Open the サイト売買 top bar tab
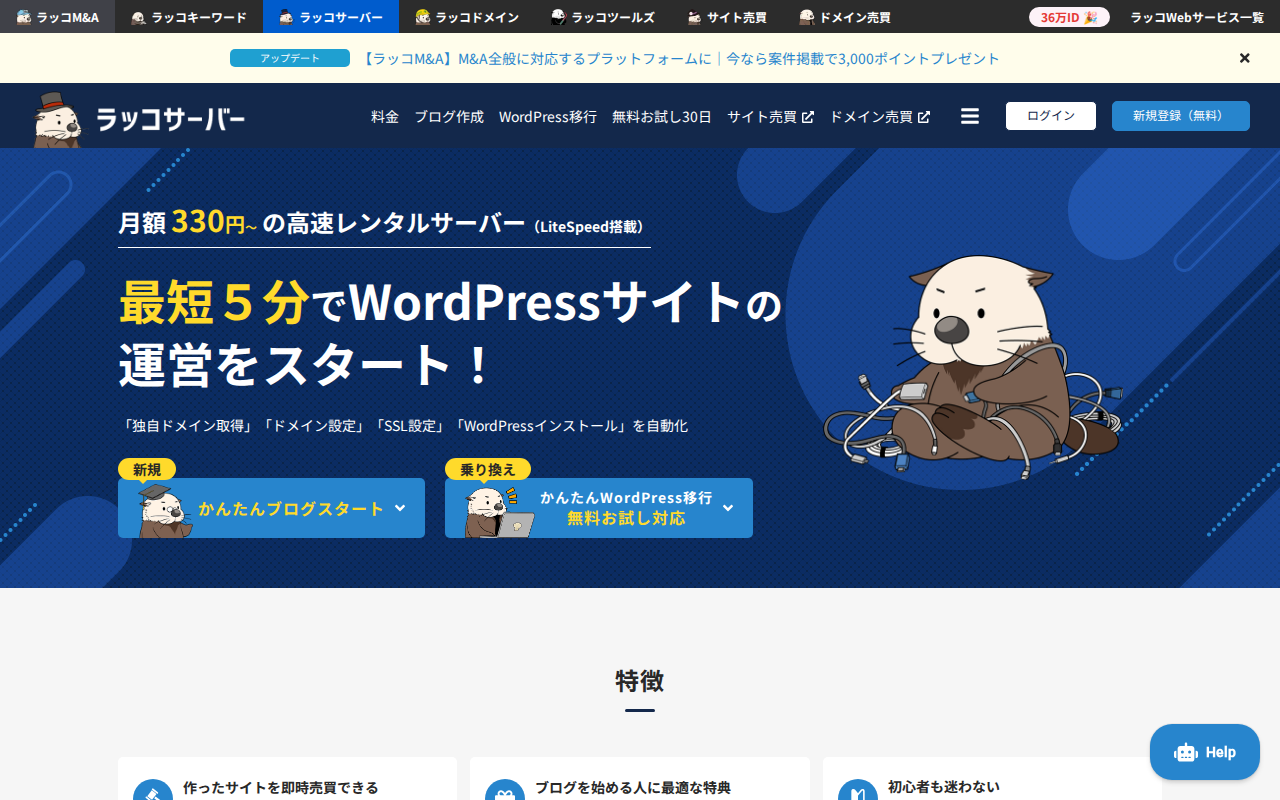 (x=727, y=17)
